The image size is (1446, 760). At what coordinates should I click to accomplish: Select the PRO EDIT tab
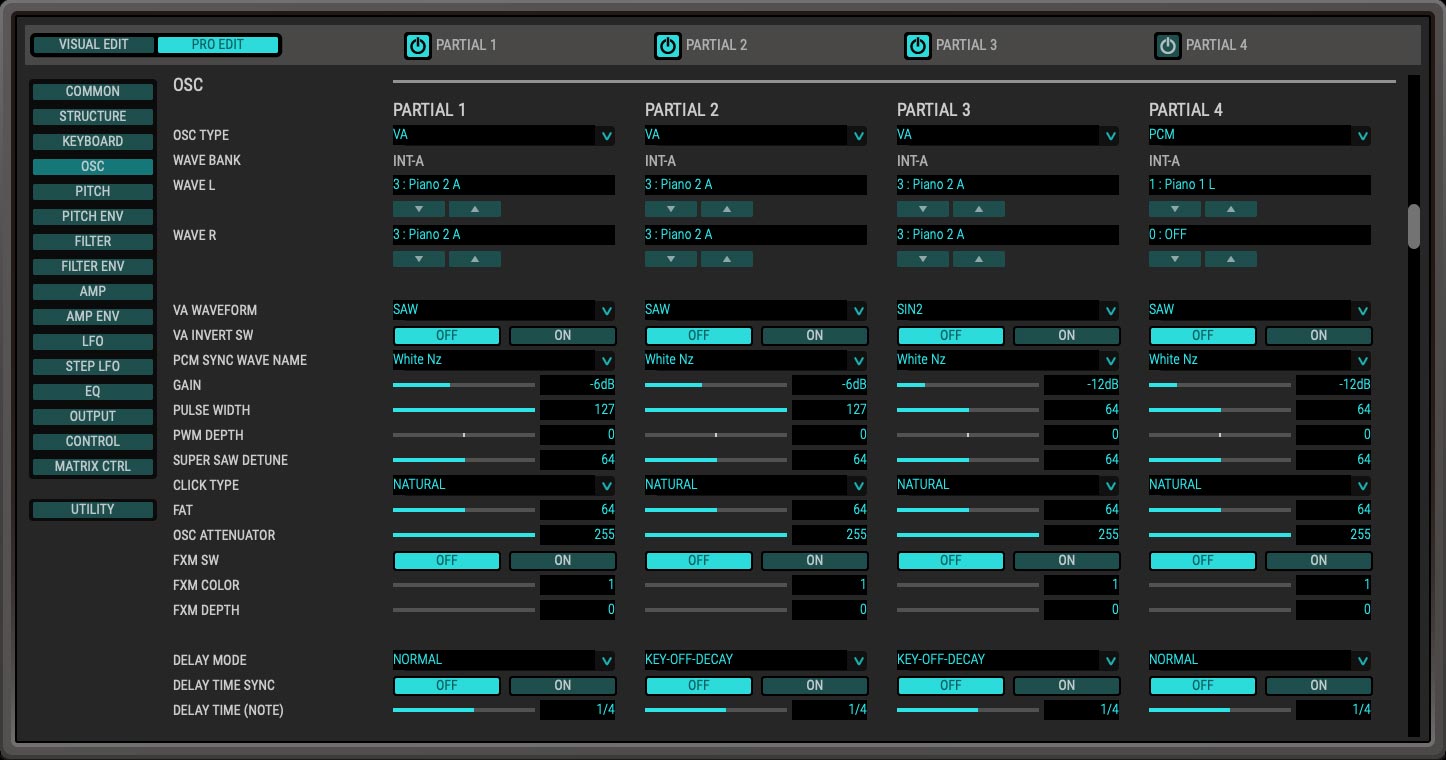(x=219, y=44)
